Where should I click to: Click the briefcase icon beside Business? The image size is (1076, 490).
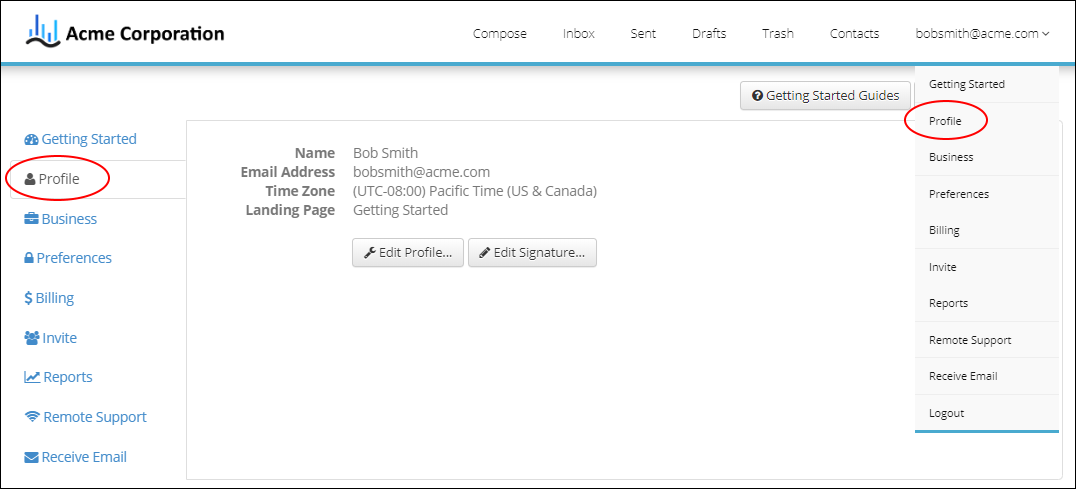point(31,219)
